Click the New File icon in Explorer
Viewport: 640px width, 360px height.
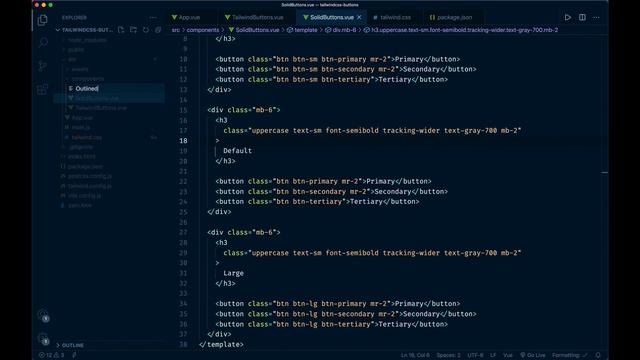(x=121, y=30)
